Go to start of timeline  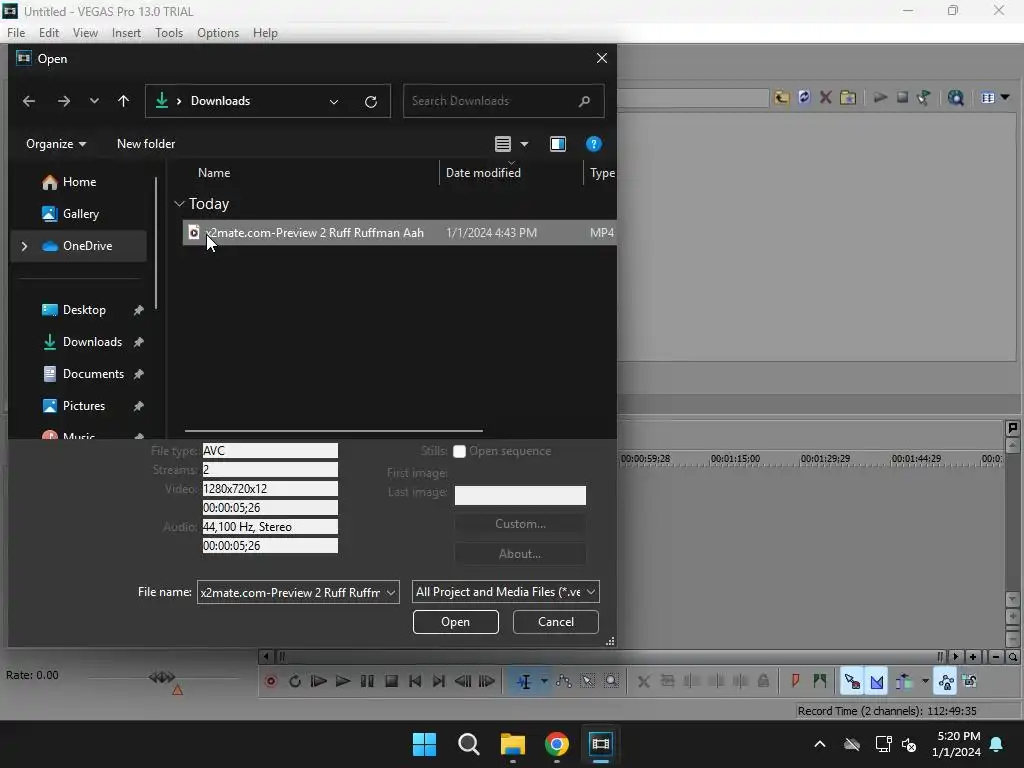pyautogui.click(x=415, y=682)
